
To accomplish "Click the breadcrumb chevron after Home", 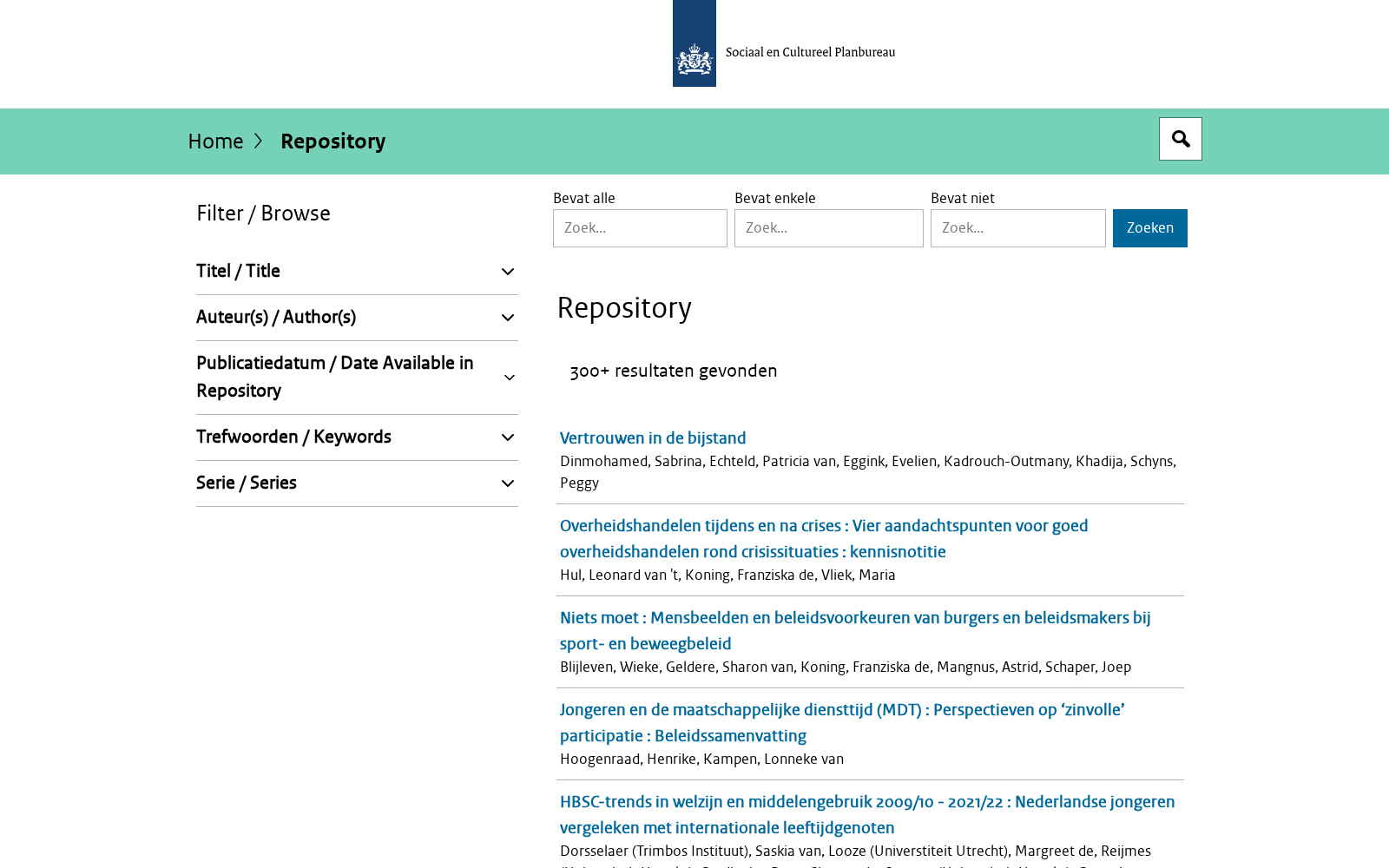I will pos(258,141).
